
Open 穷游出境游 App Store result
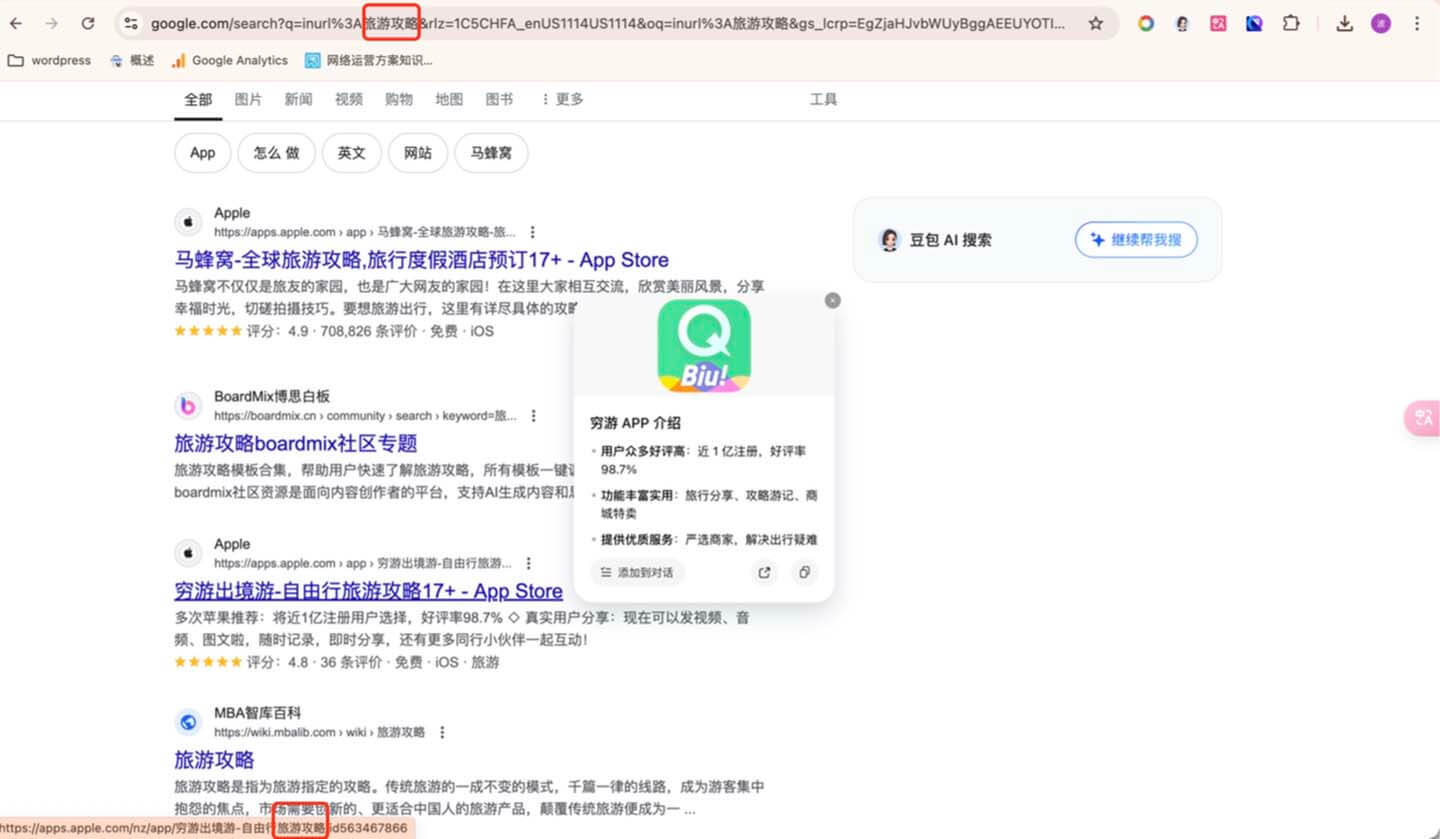[x=368, y=591]
